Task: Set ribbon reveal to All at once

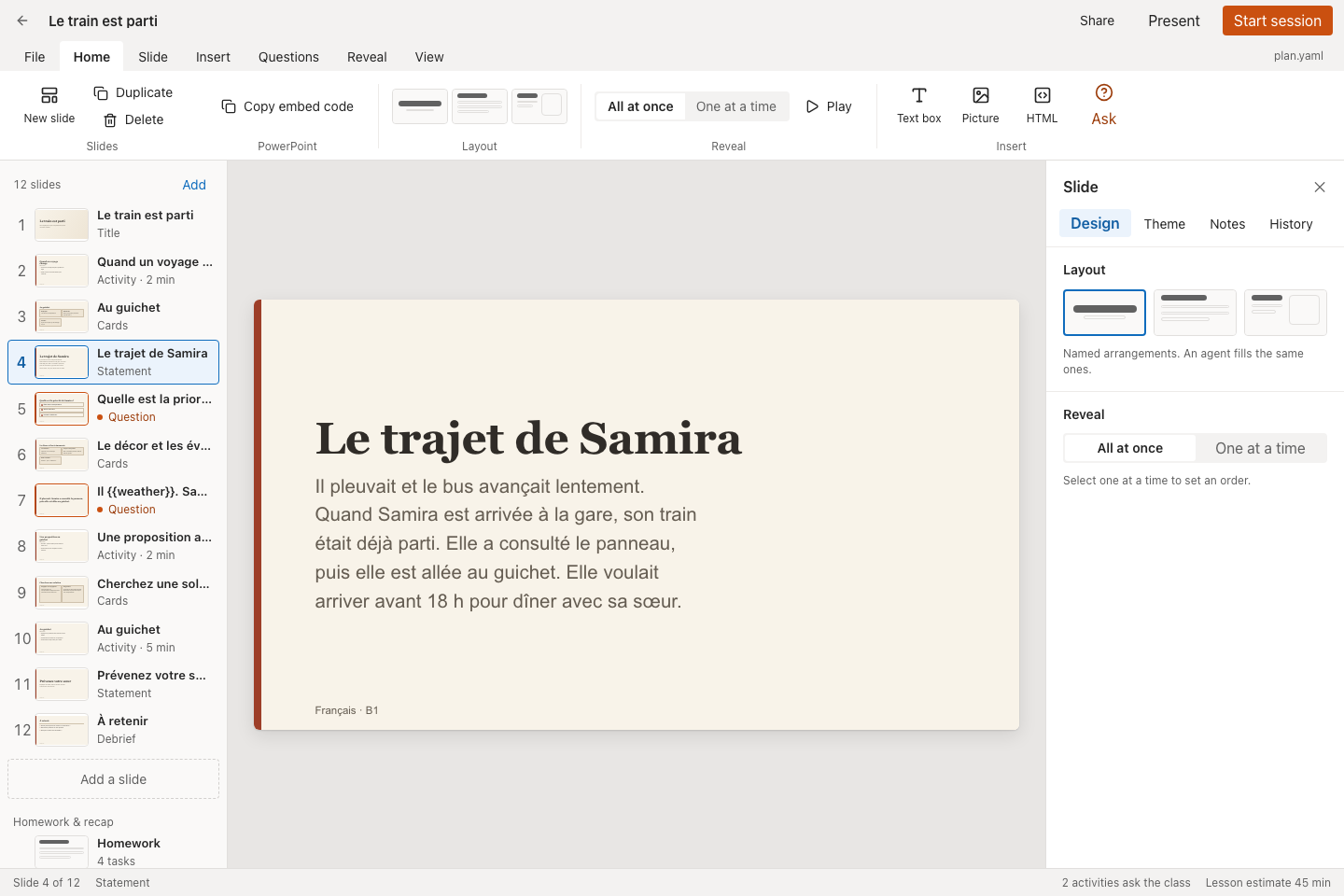Action: (x=640, y=106)
